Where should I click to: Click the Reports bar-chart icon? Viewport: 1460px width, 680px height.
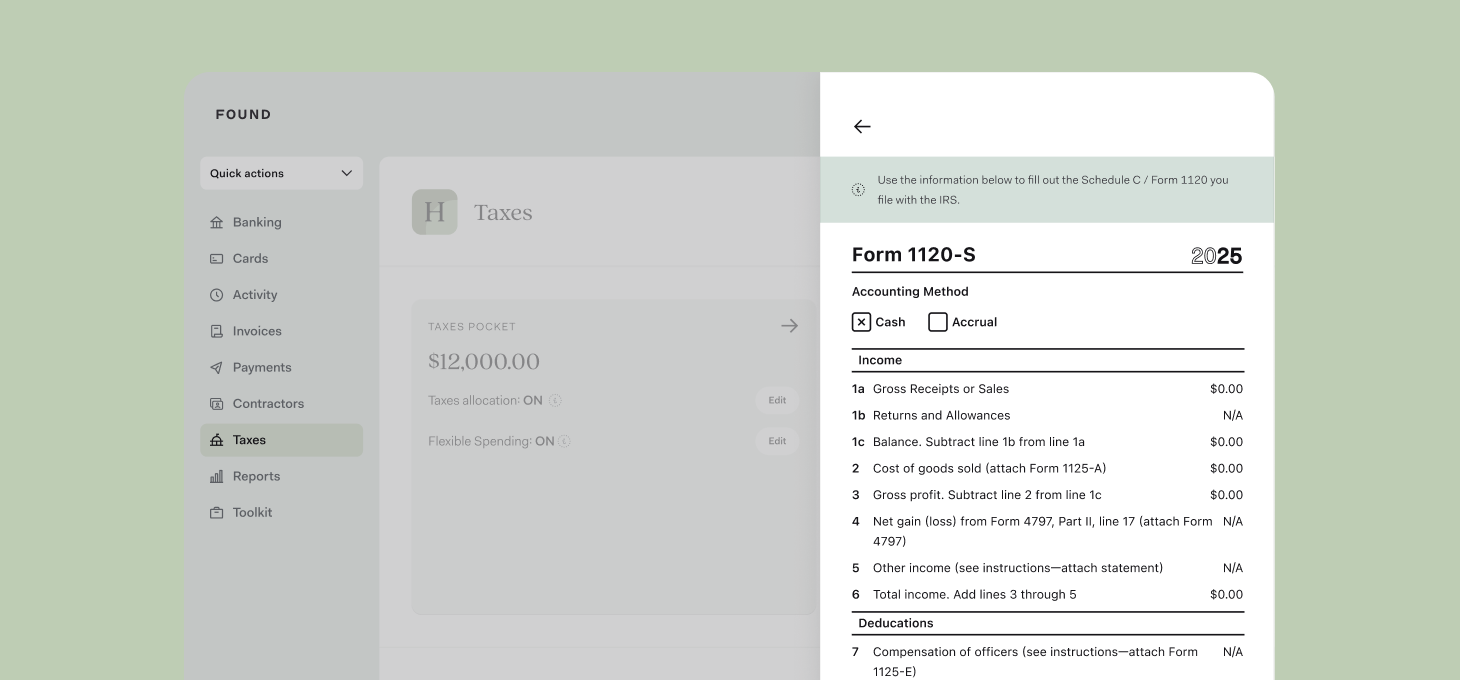216,476
